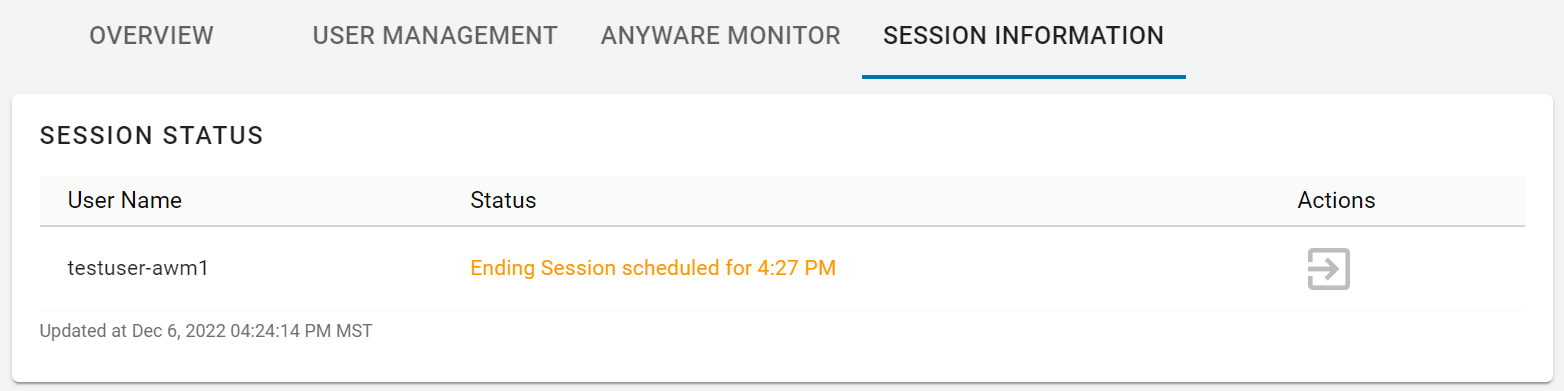Click the Actions column header

(x=1336, y=200)
